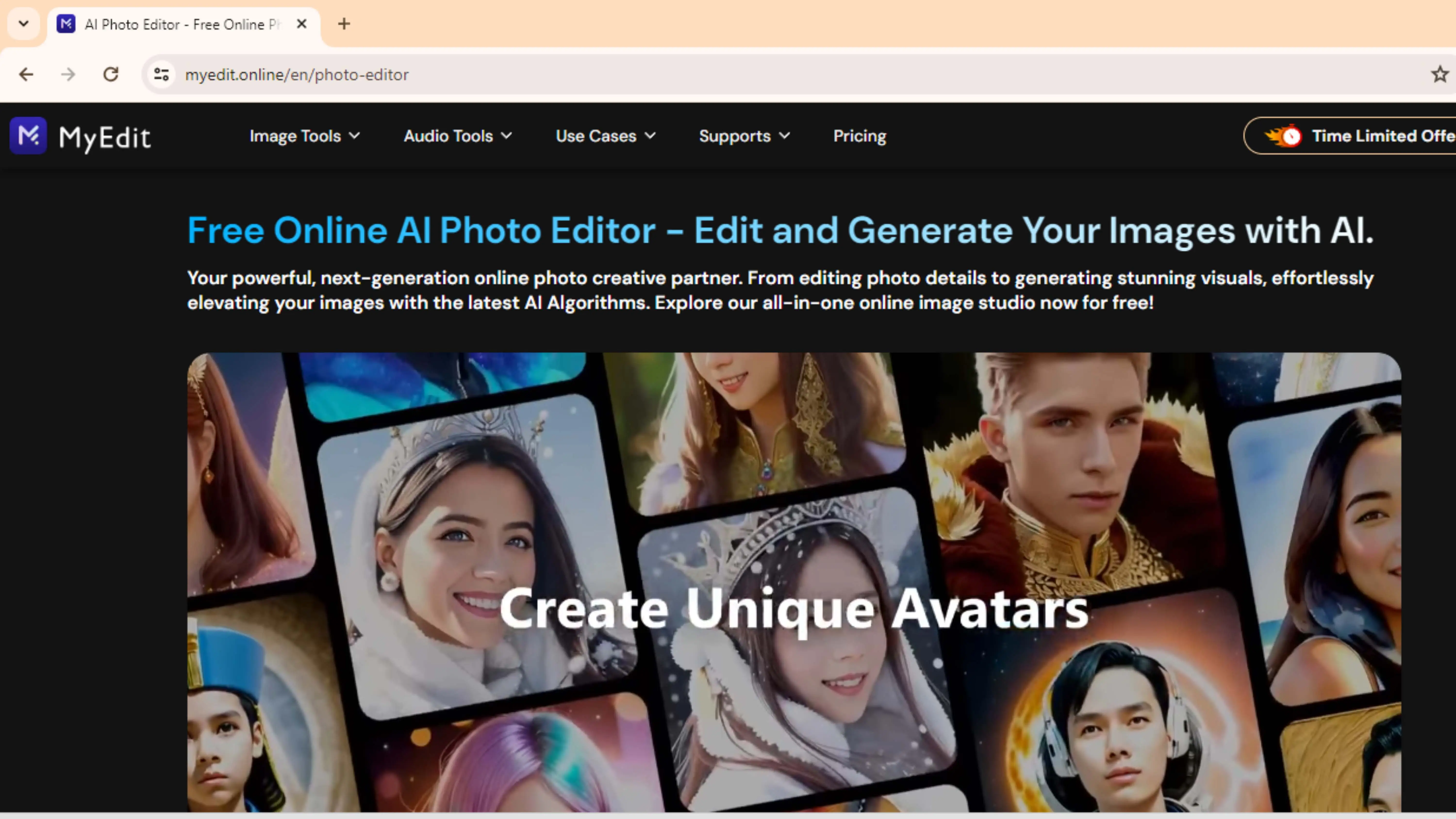This screenshot has width=1456, height=819.
Task: Reload the current page
Action: tap(111, 74)
